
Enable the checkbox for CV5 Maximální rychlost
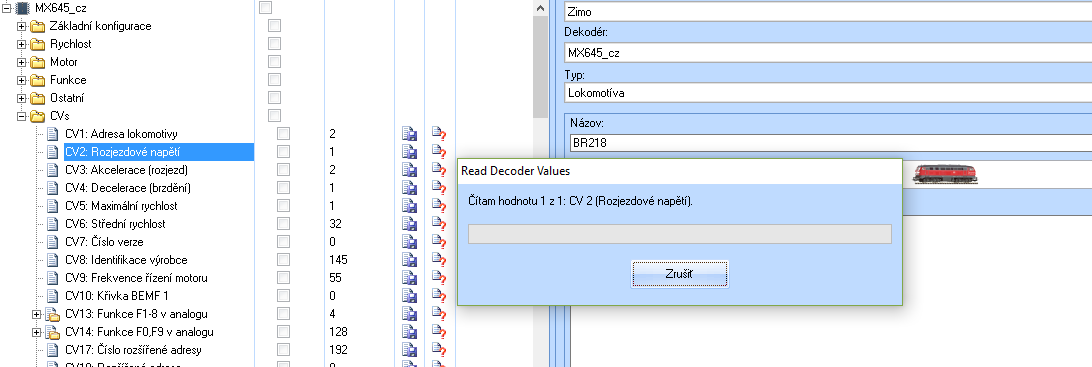tap(283, 206)
